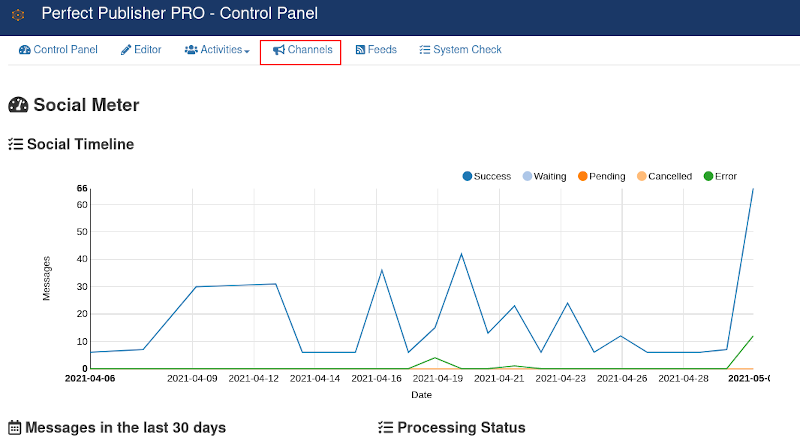Screen dimensions: 800x447
Task: Click the 50 y-axis value label
Action: pos(82,232)
